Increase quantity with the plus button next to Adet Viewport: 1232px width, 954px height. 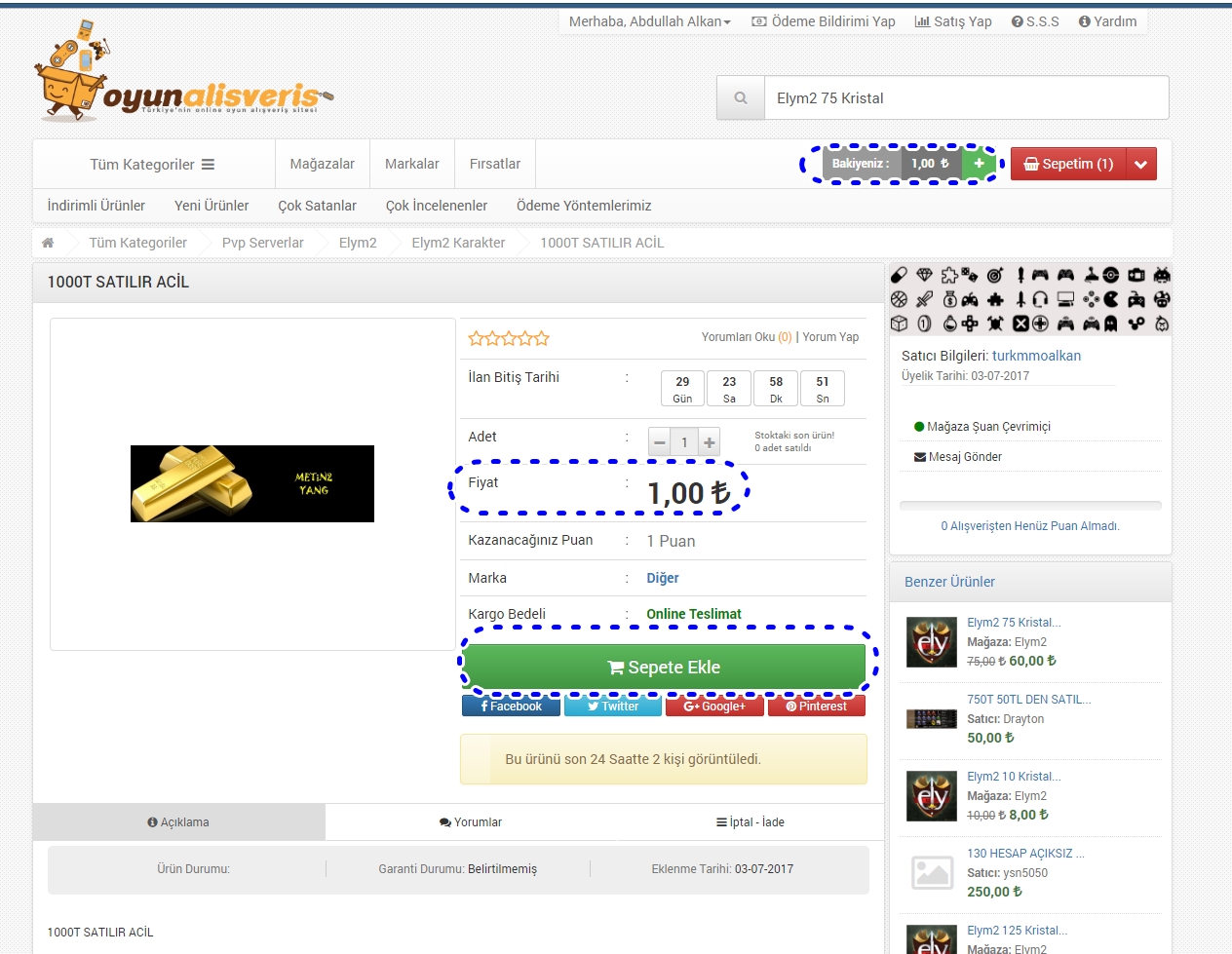pos(710,442)
